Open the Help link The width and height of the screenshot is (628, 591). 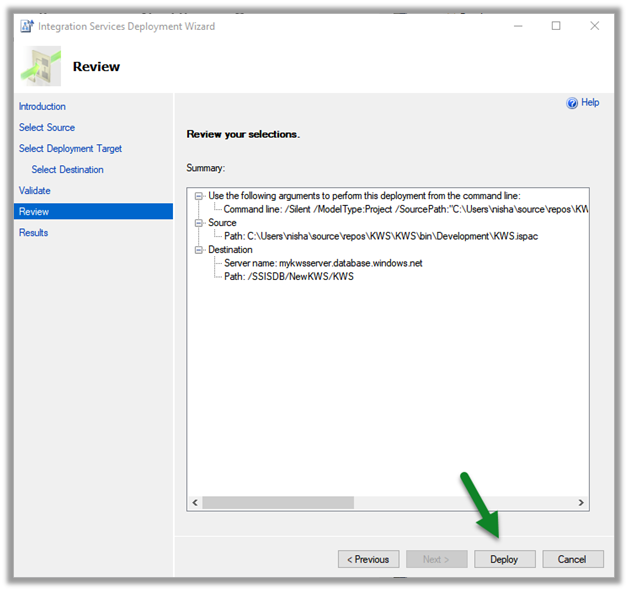pos(590,103)
